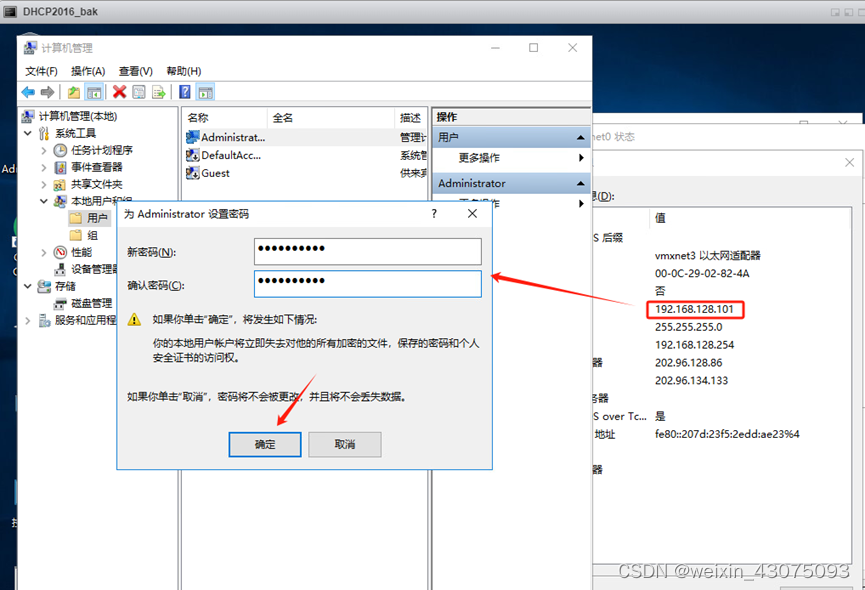Click the 存储 storage icon
The width and height of the screenshot is (865, 590).
(44, 286)
